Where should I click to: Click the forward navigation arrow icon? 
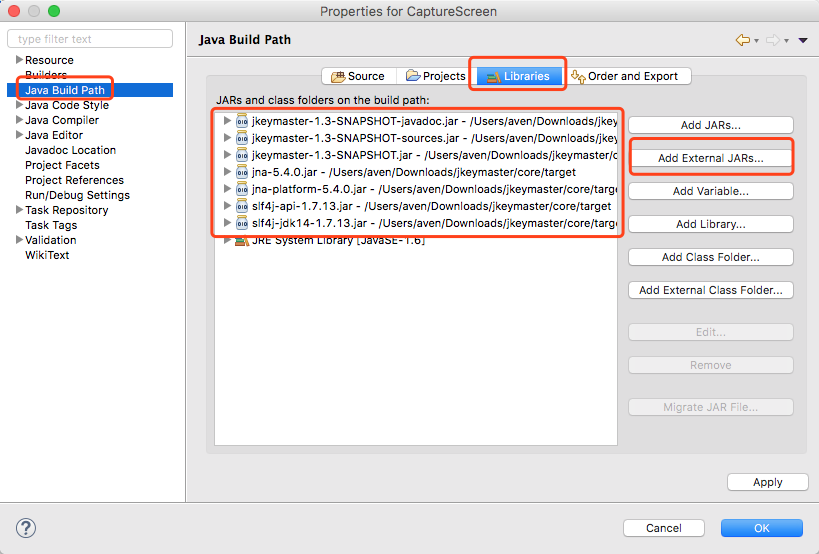pyautogui.click(x=771, y=40)
